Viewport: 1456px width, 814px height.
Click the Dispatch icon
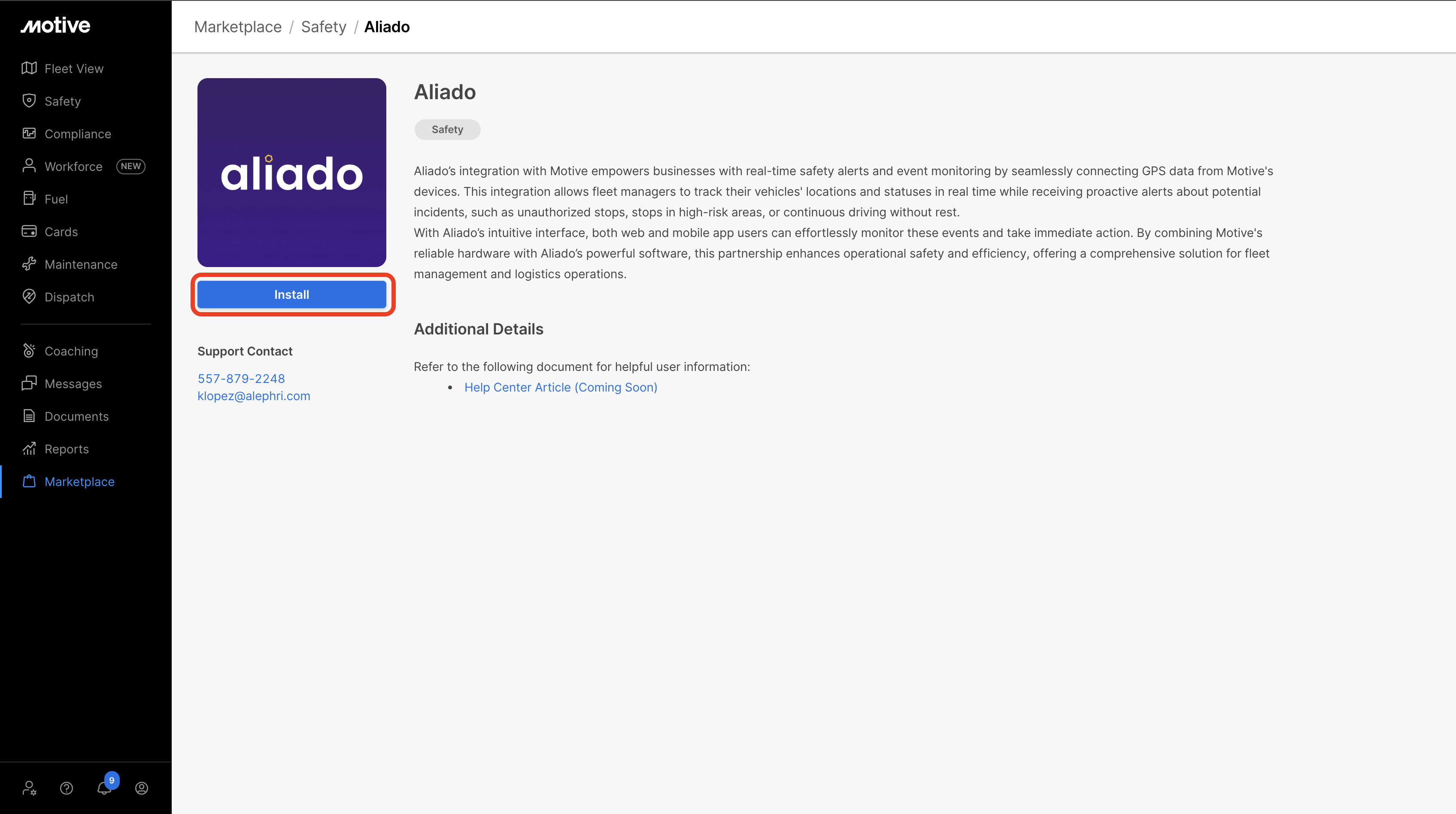[29, 297]
